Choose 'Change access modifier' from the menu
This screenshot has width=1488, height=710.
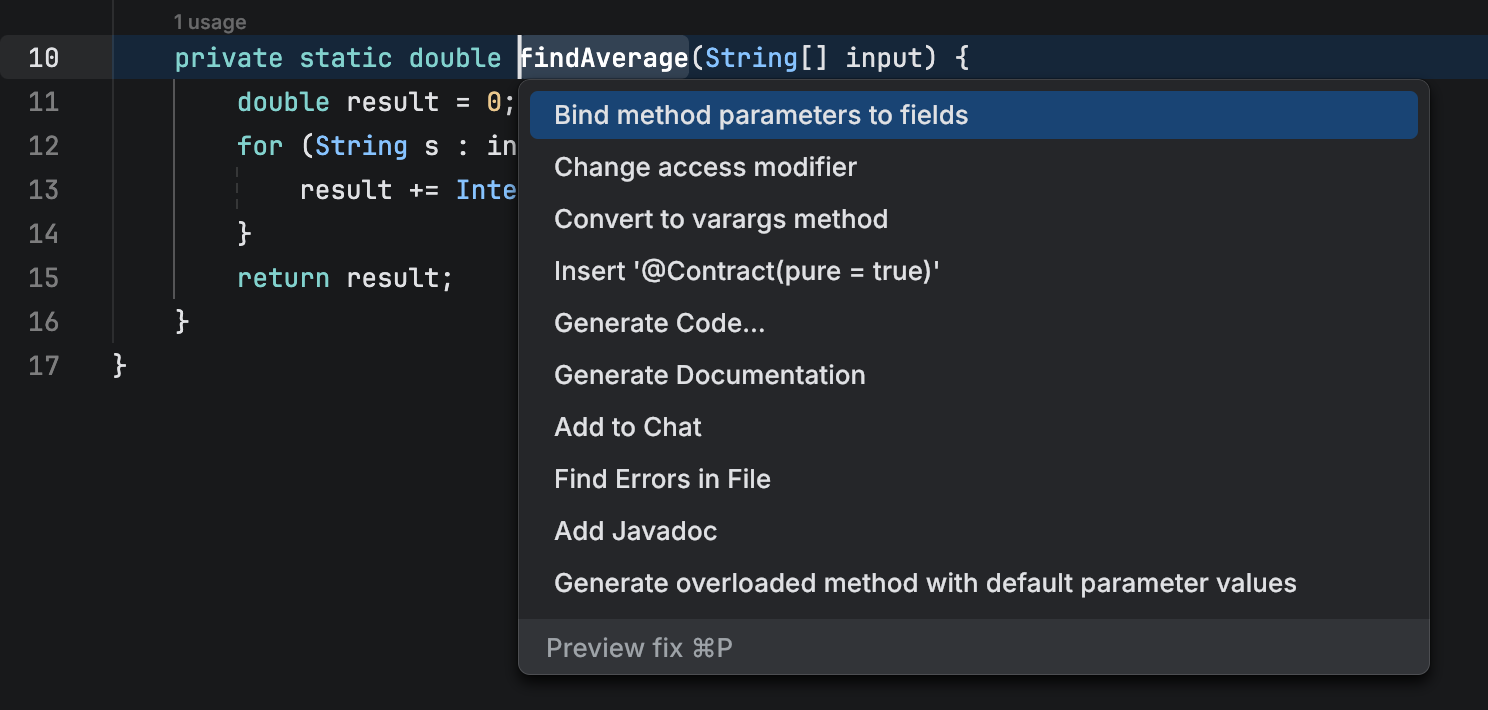(x=705, y=167)
